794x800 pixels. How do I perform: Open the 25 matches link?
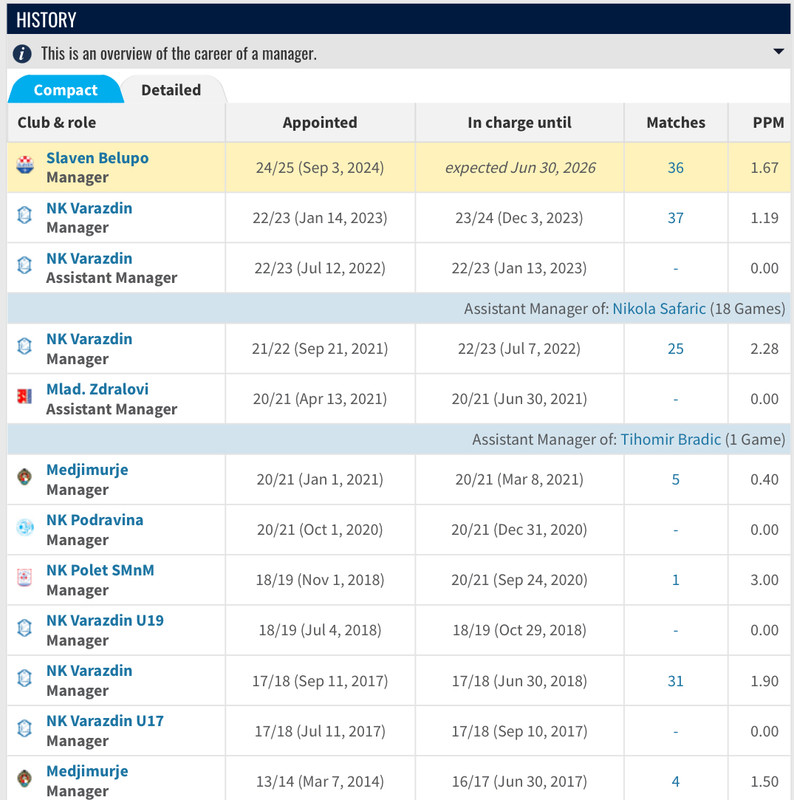[x=676, y=349]
